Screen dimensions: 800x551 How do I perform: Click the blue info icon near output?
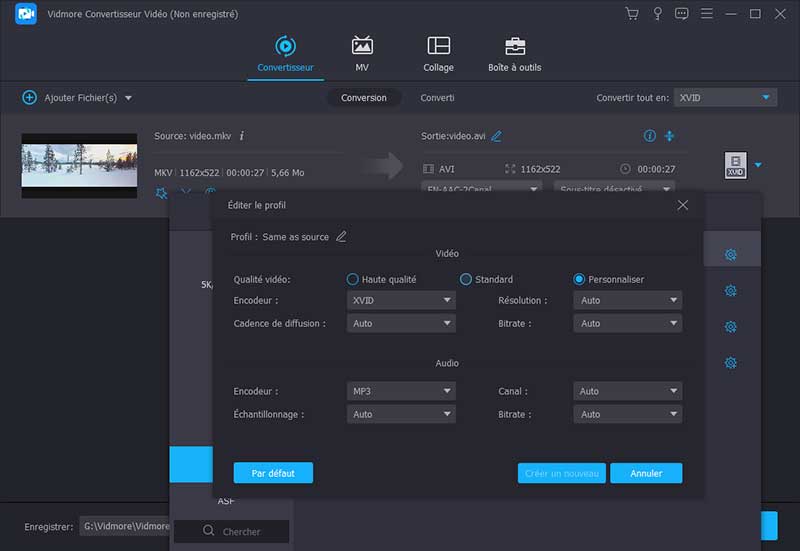(x=649, y=136)
